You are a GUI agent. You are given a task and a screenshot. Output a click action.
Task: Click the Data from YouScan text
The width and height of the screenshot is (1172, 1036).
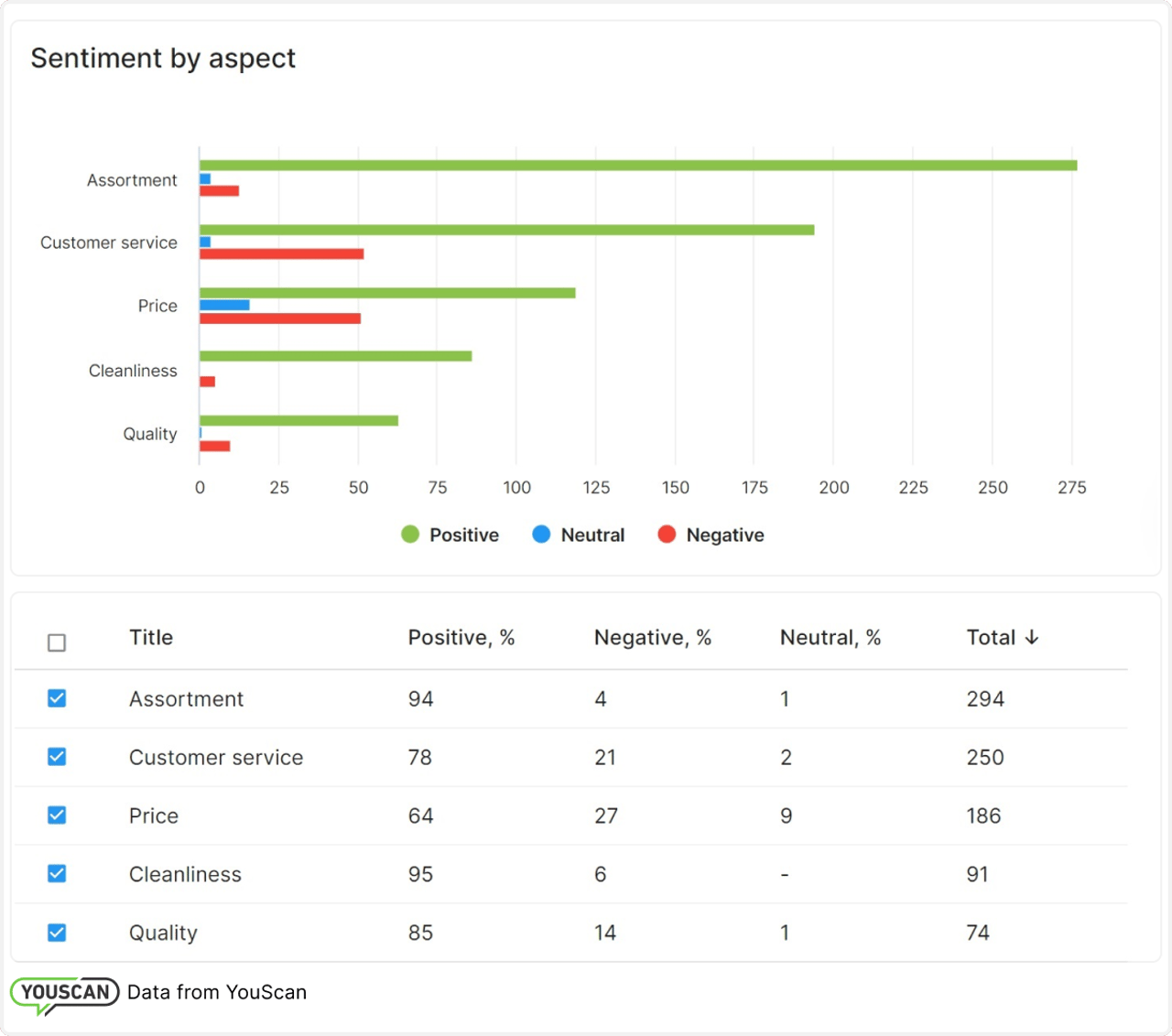click(217, 993)
